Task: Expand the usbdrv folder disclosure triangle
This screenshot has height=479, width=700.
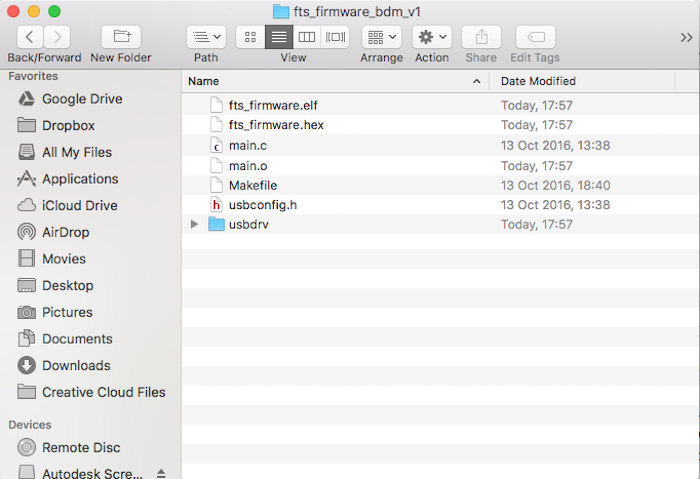Action: 194,224
